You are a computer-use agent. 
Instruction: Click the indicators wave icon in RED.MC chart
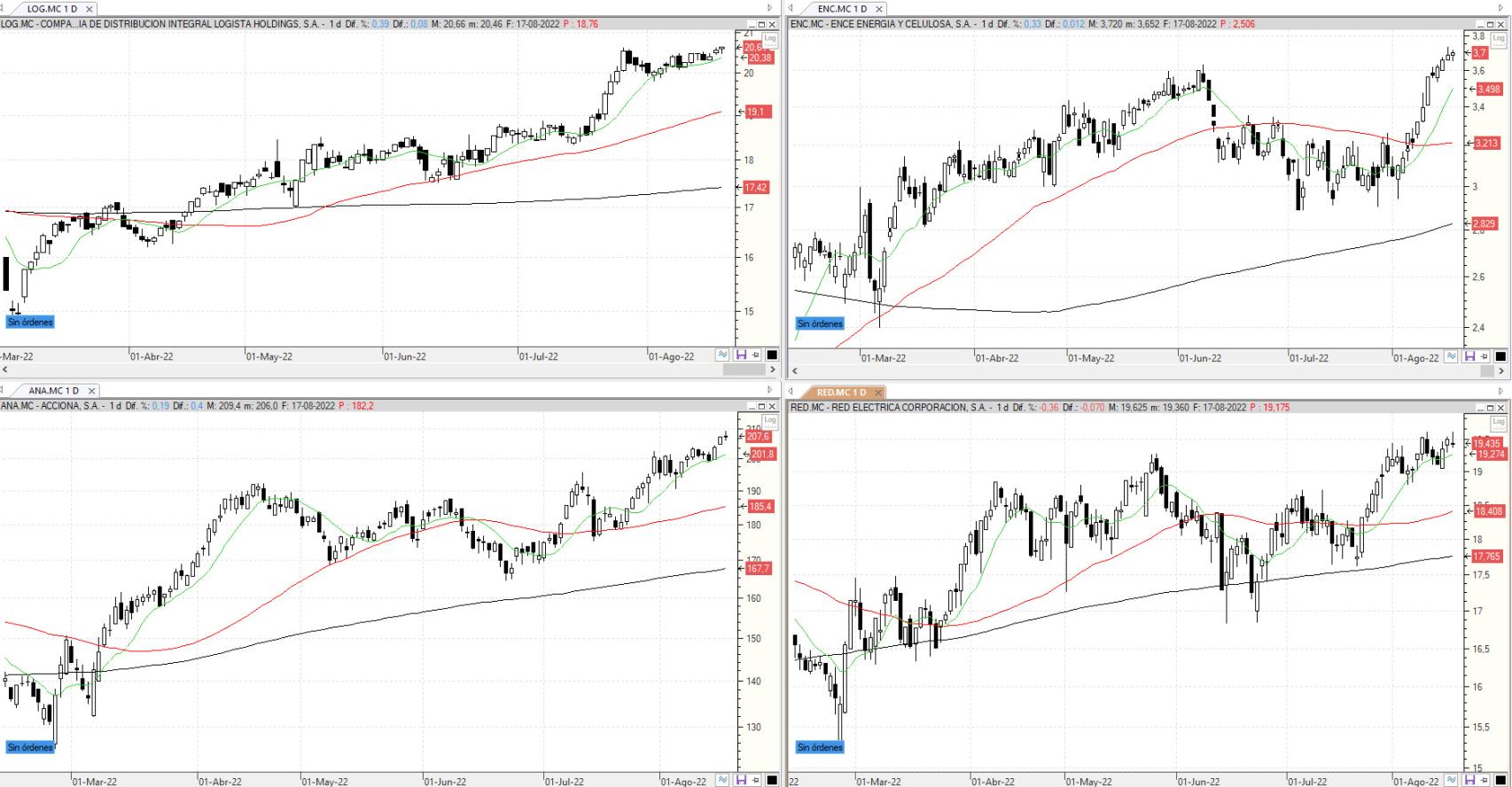pyautogui.click(x=1451, y=780)
